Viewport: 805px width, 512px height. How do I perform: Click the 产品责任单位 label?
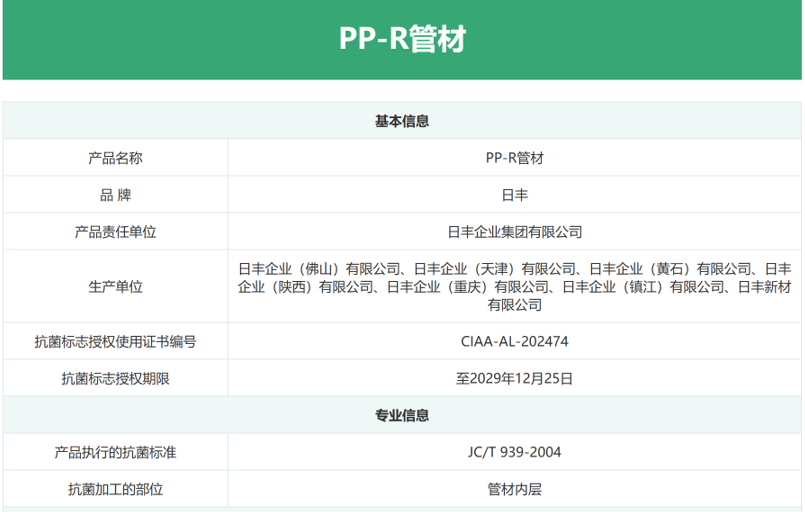point(116,232)
